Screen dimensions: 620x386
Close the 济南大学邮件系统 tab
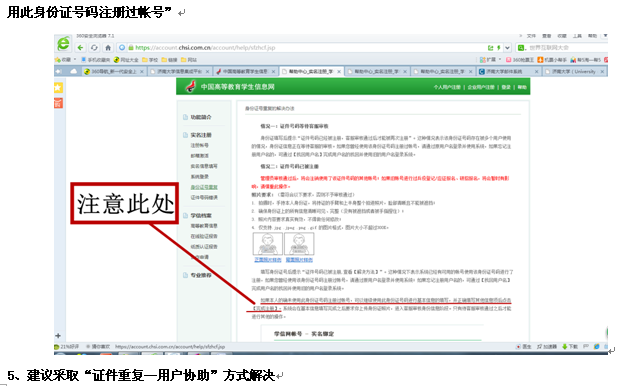536,72
